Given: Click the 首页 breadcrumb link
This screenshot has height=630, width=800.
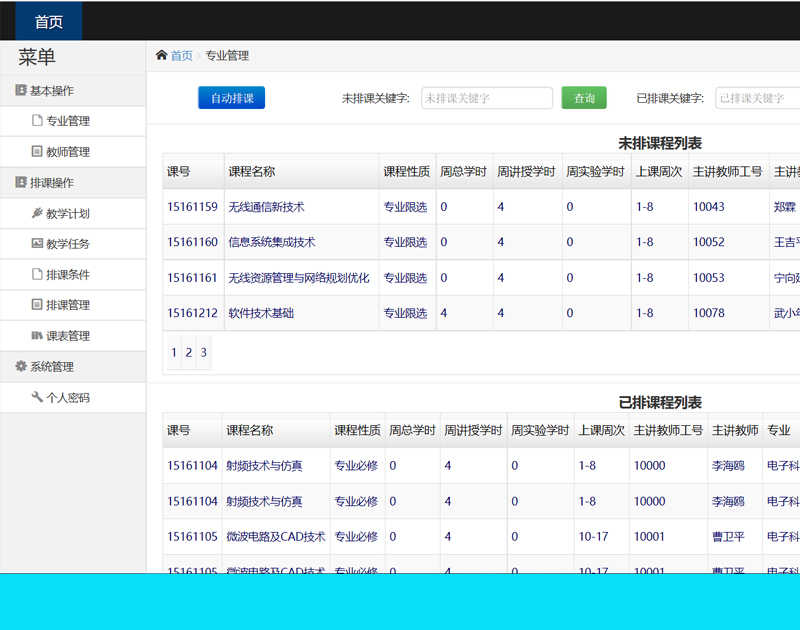Looking at the screenshot, I should [x=181, y=56].
